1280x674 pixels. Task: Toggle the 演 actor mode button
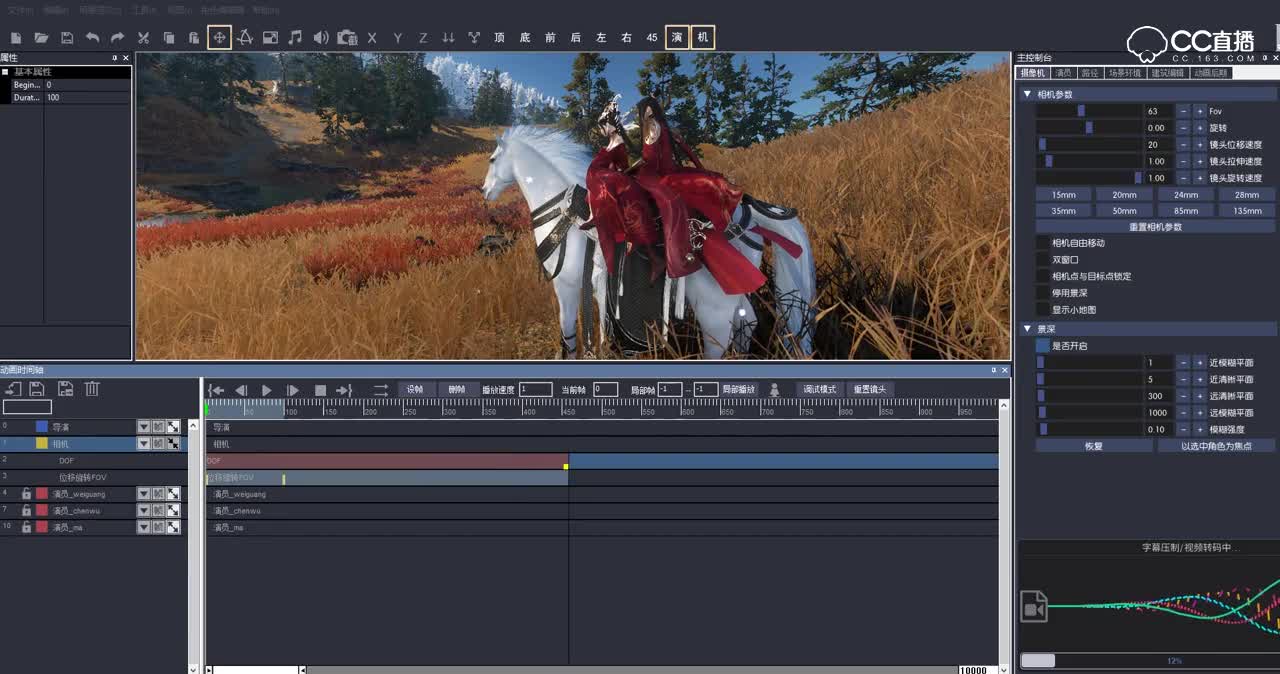677,38
